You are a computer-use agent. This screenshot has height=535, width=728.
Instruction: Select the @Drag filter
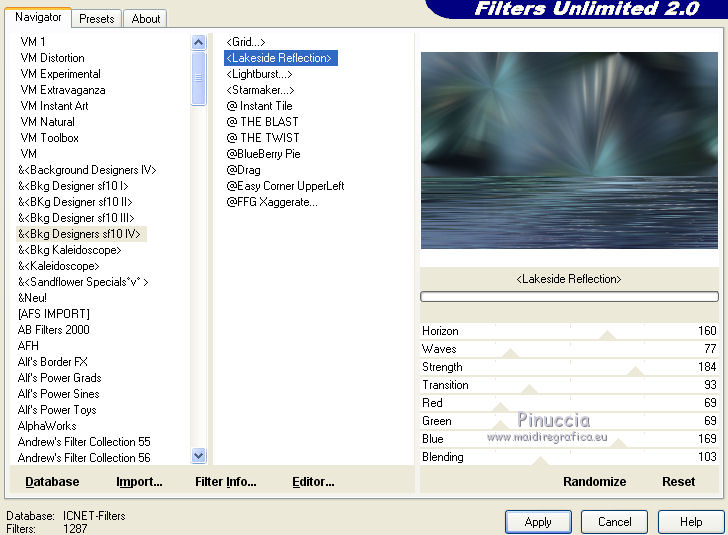point(243,170)
